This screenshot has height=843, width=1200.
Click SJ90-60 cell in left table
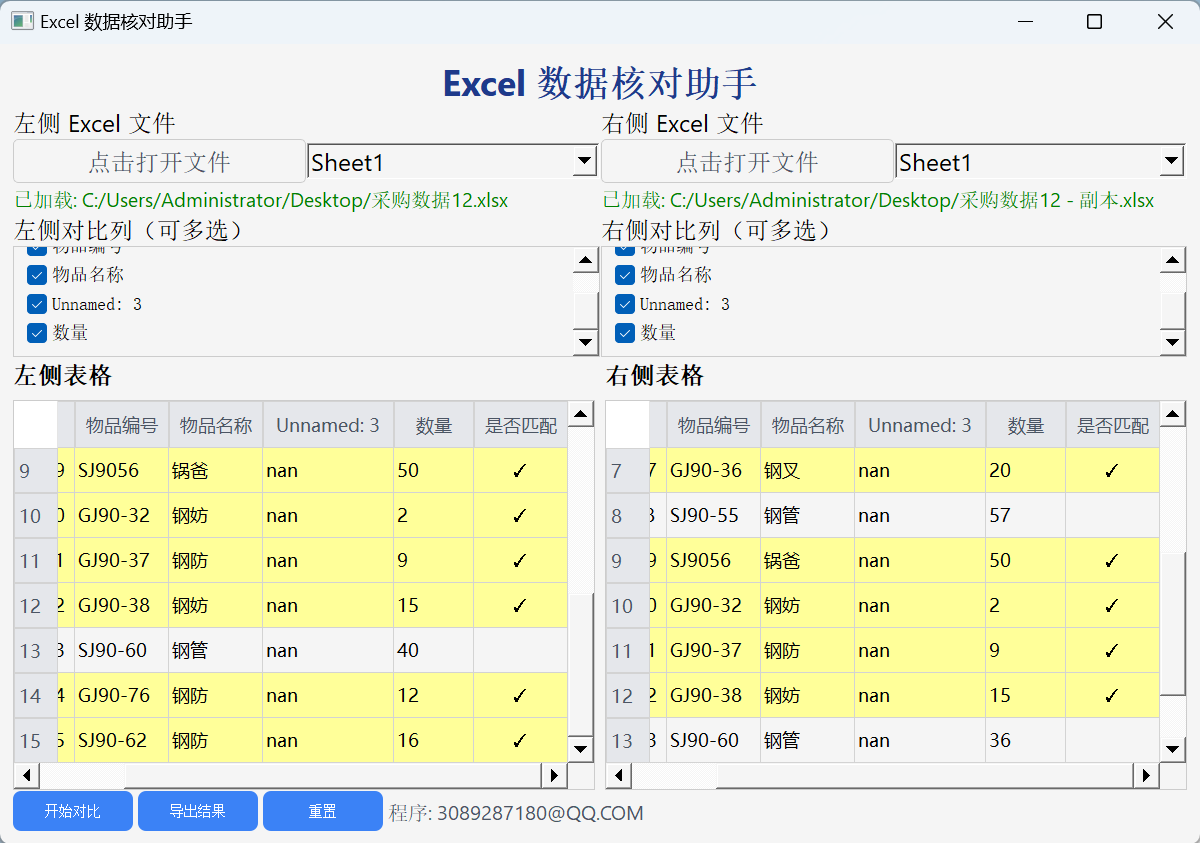click(x=121, y=651)
